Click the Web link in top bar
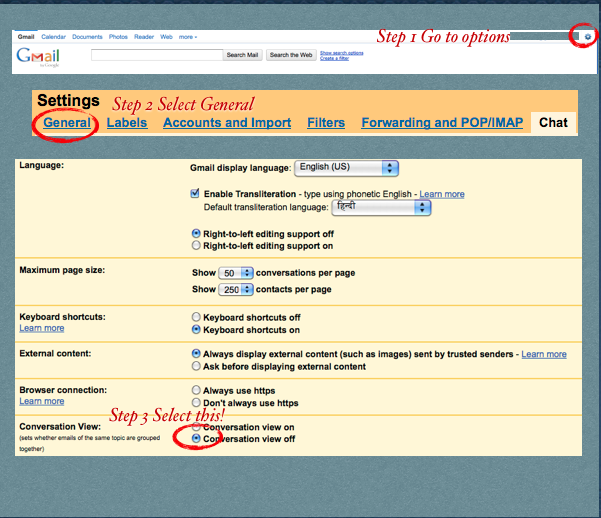601x518 pixels. (166, 37)
